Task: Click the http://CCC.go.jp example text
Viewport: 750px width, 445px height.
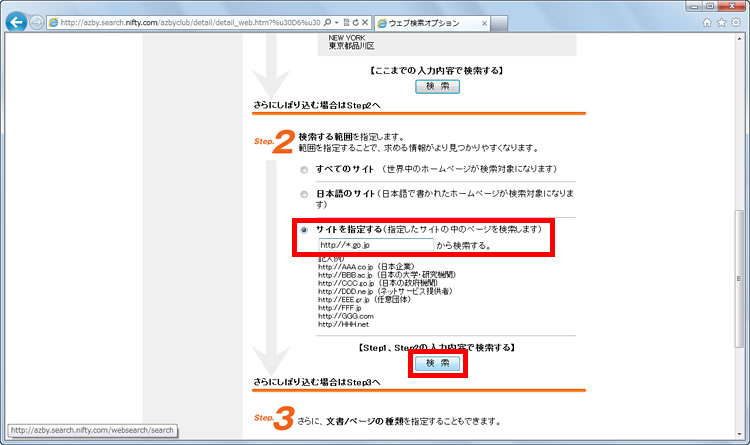Action: [x=346, y=283]
